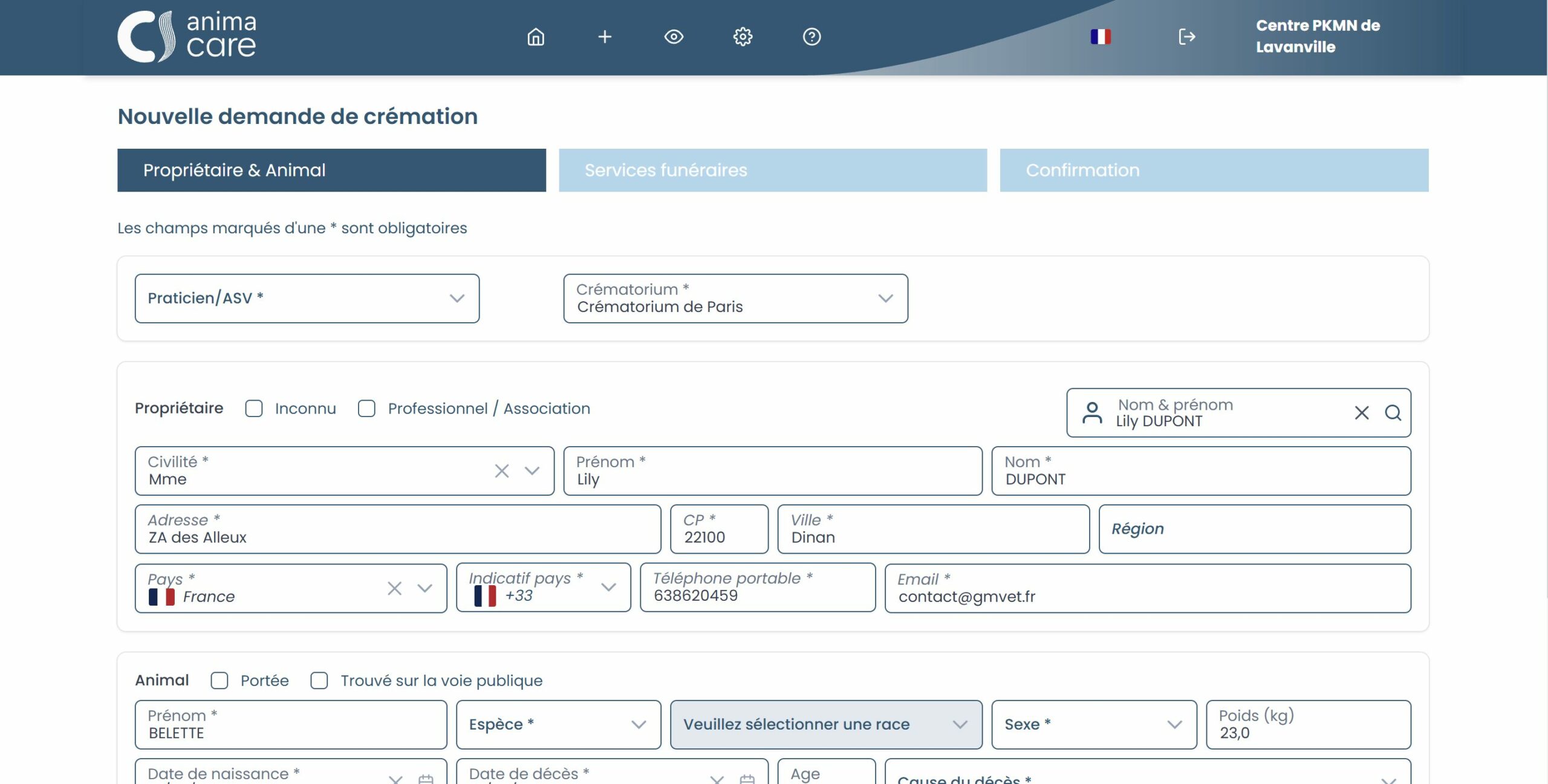
Task: Clear the Civilité Mme selection
Action: [501, 471]
